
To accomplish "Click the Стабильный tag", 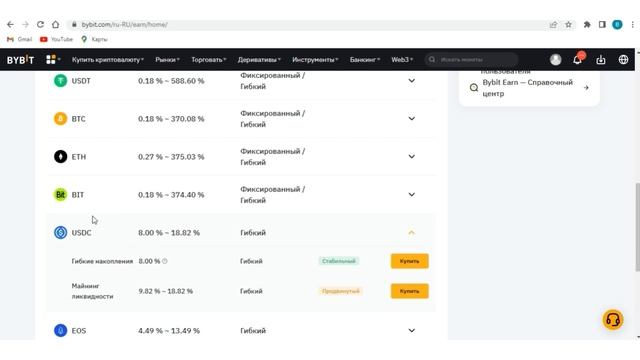I will 339,261.
